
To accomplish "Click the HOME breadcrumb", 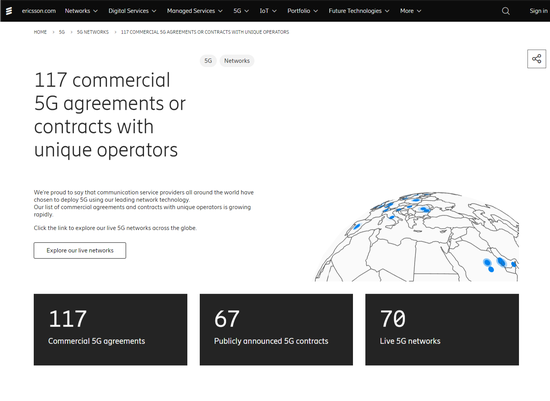I will (40, 32).
